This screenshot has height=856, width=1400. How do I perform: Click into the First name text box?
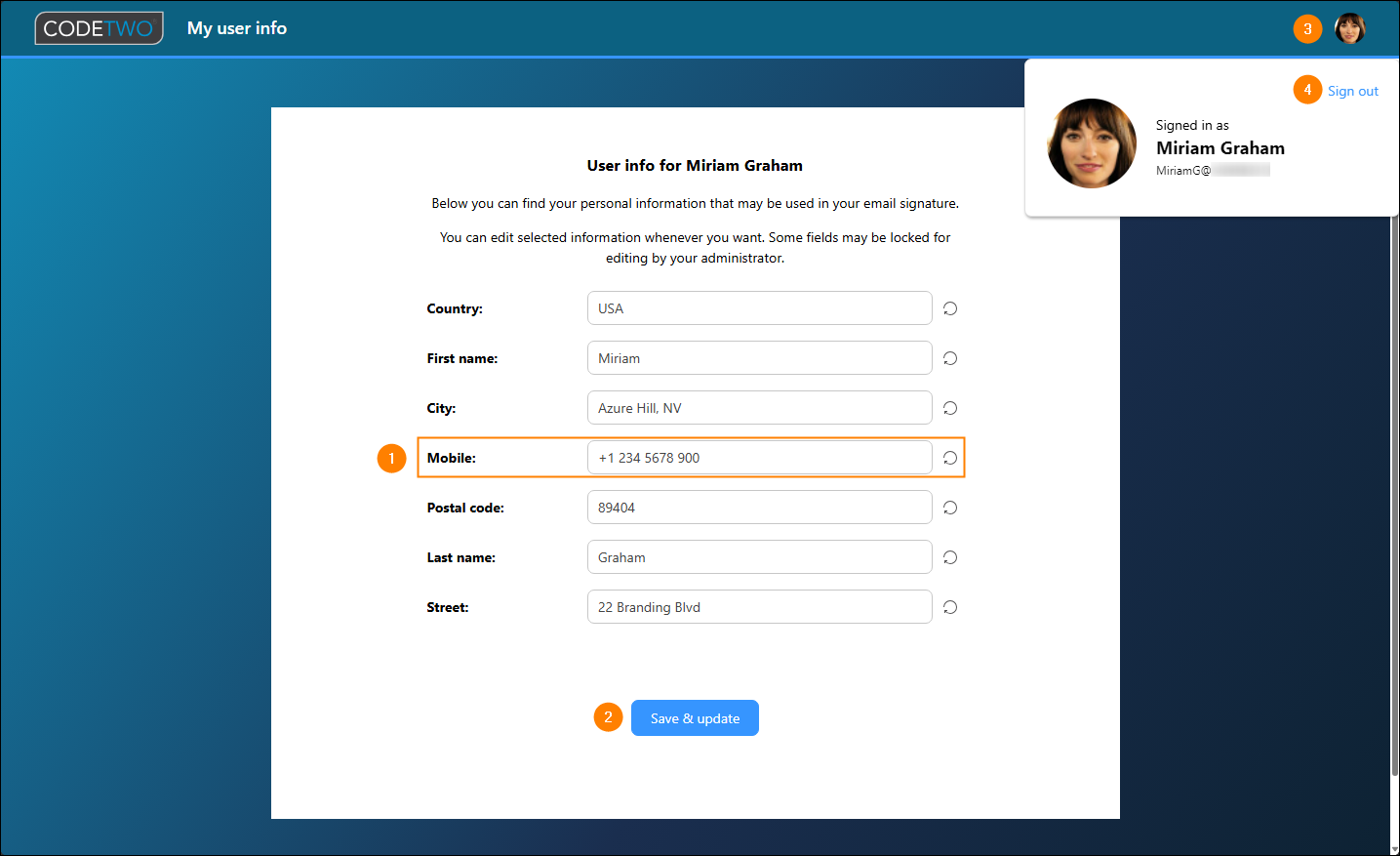pyautogui.click(x=759, y=358)
